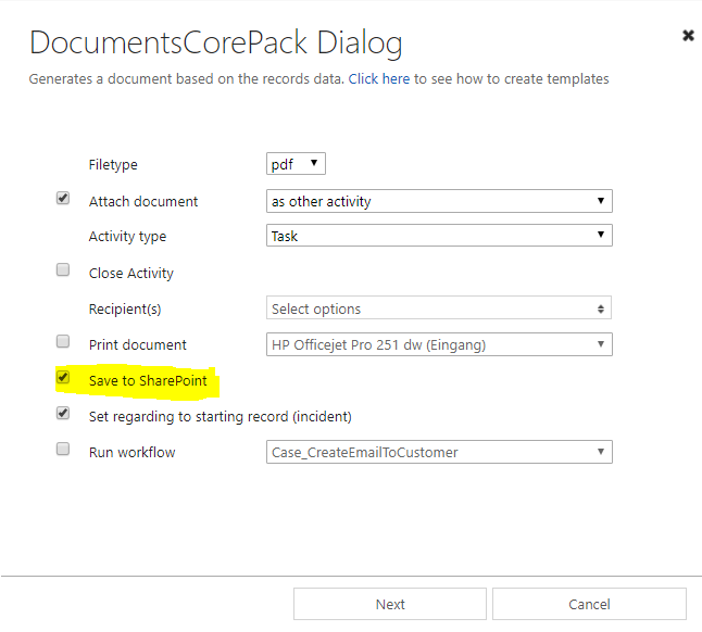702x632 pixels.
Task: Choose printer from HP Officejet dropdown
Action: click(x=439, y=344)
